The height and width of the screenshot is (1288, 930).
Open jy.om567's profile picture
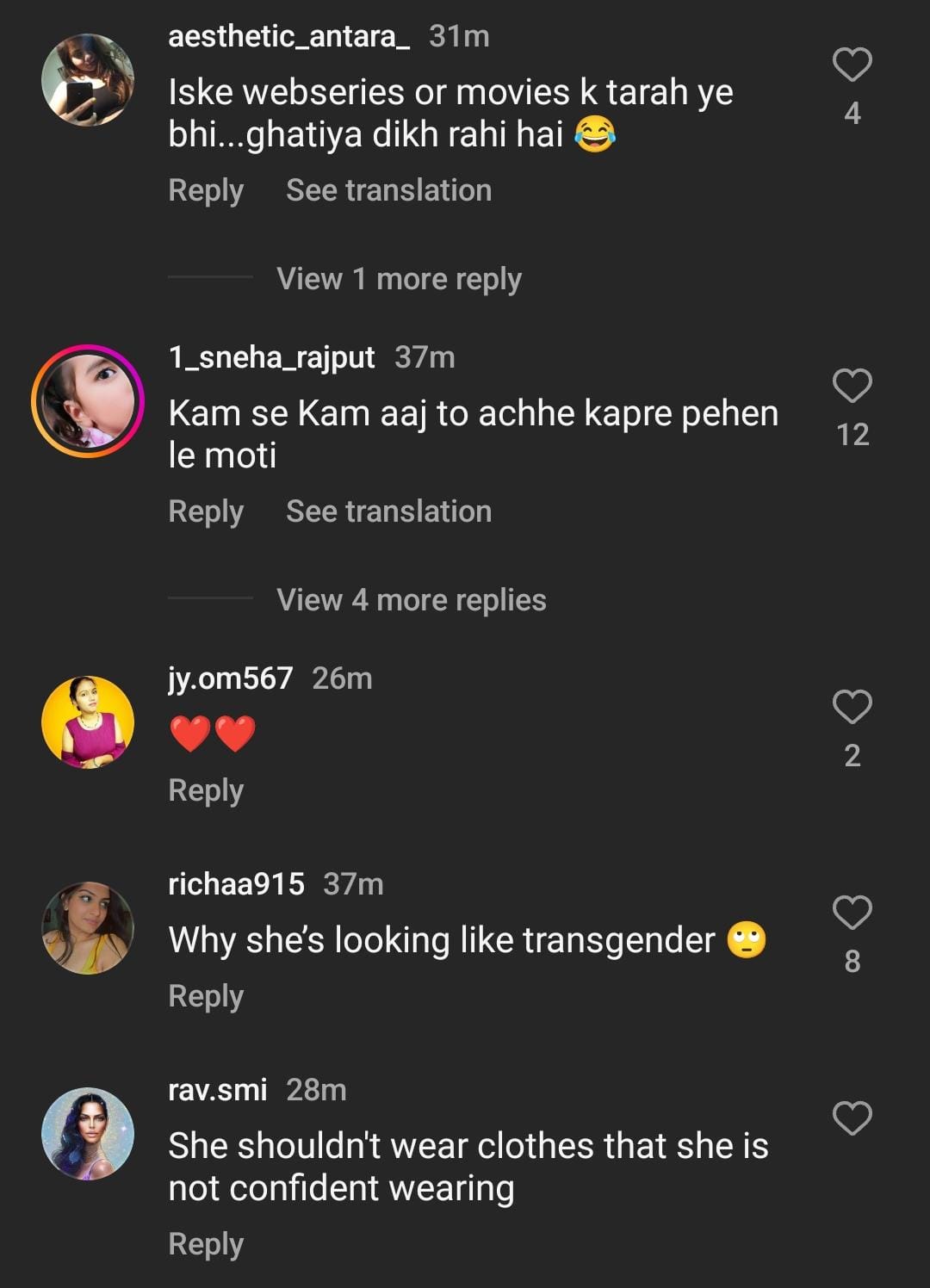coord(88,722)
